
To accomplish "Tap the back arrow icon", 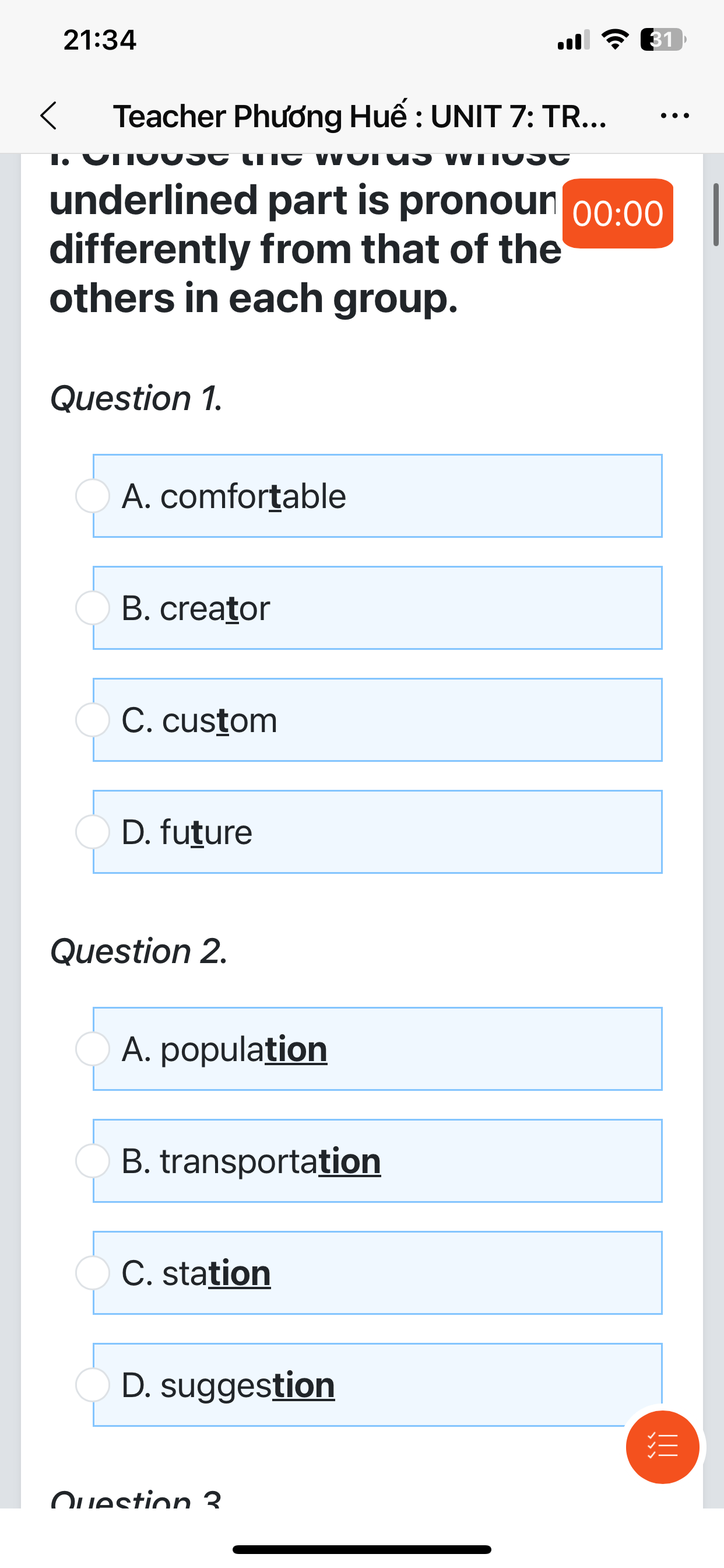I will [48, 116].
